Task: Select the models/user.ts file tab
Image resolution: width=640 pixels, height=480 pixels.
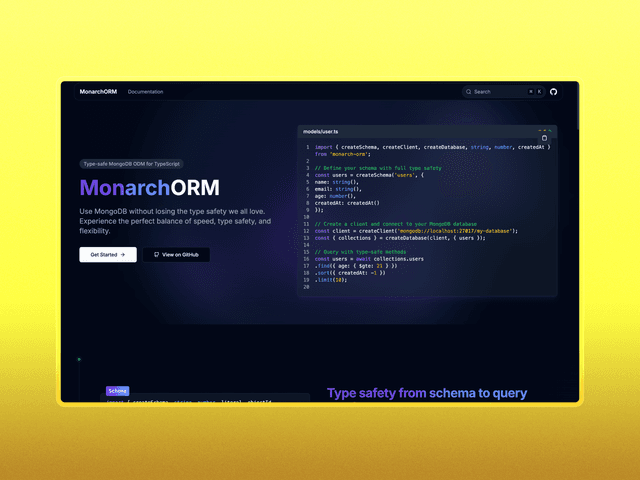Action: point(321,131)
